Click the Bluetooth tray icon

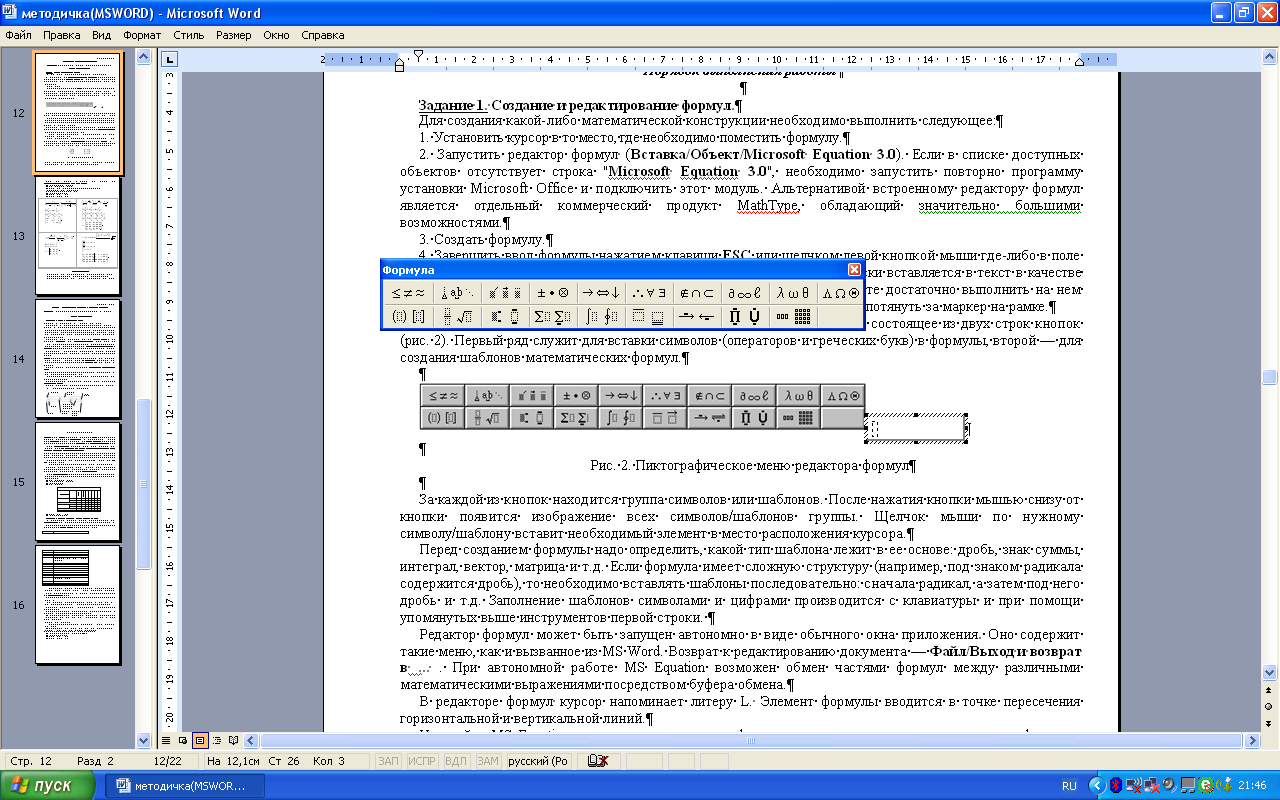click(1116, 786)
